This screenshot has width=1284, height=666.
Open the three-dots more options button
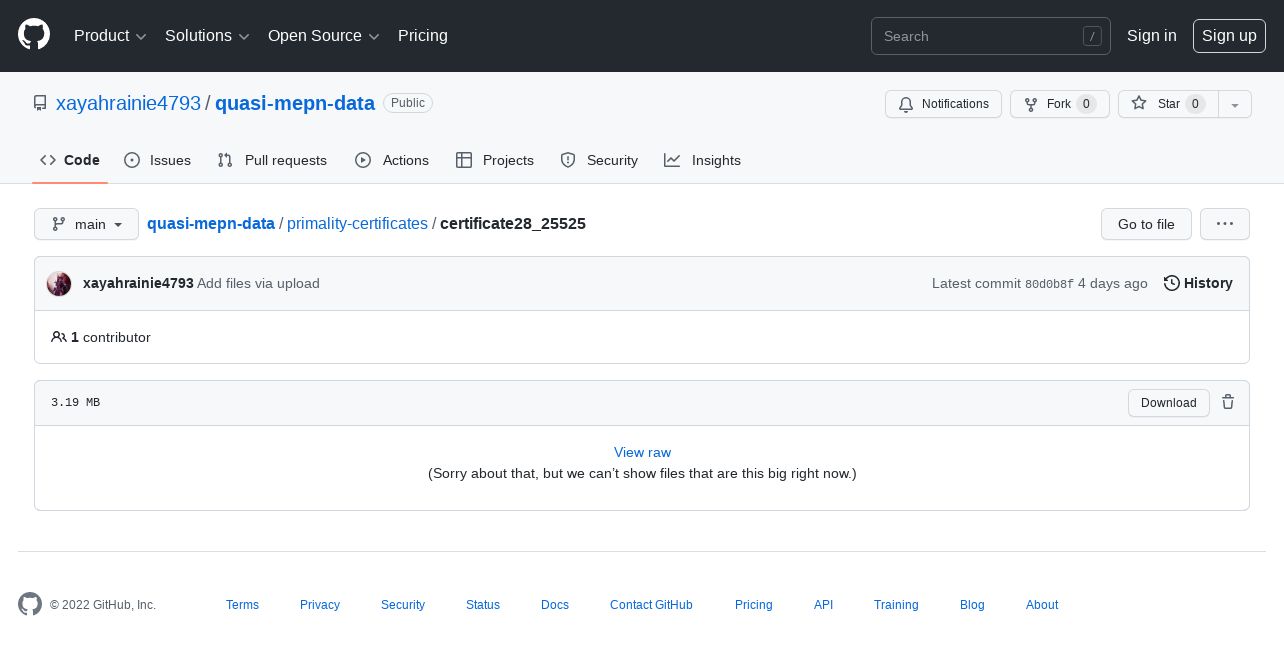(1225, 224)
